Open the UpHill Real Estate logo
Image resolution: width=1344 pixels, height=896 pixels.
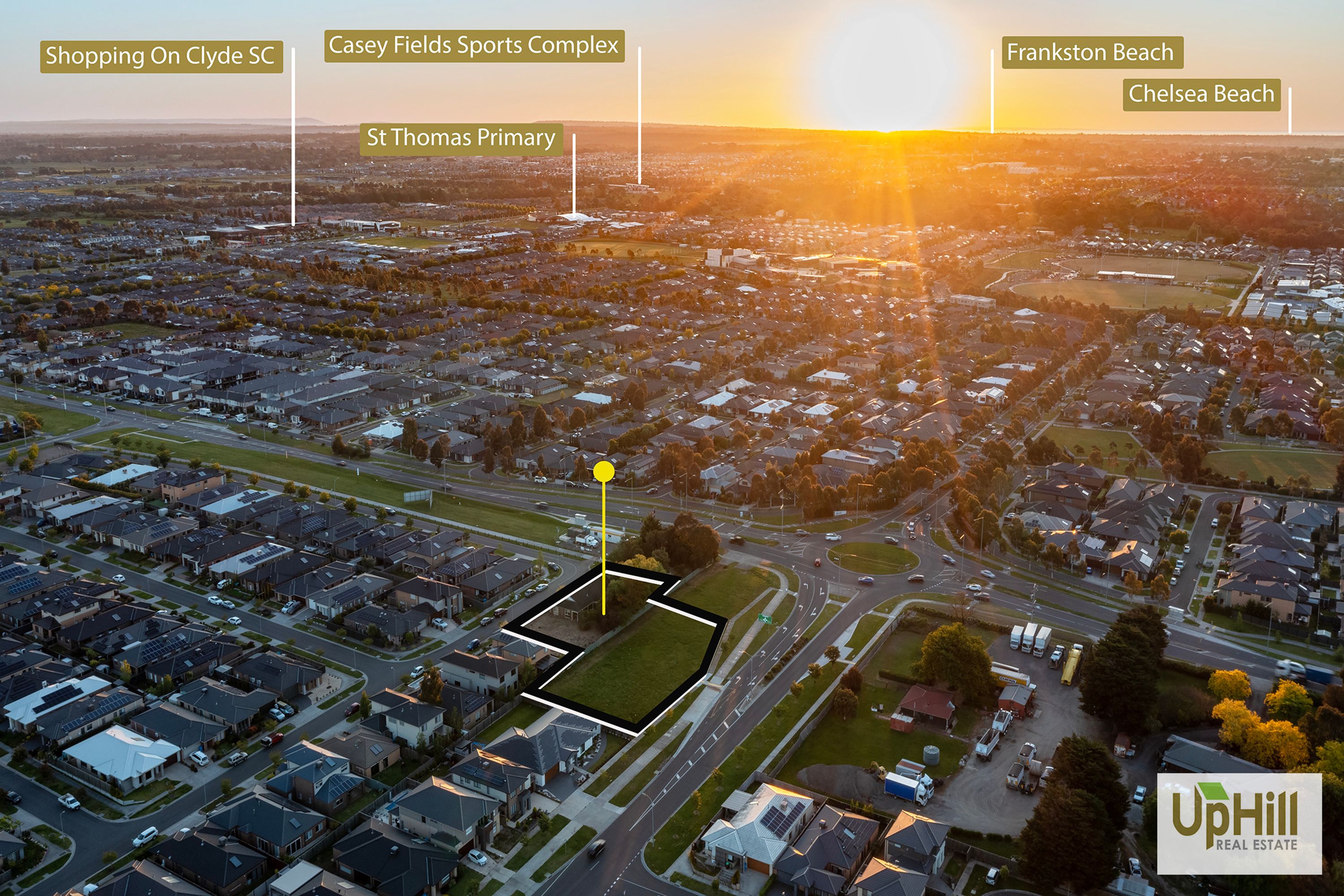pos(1240,823)
